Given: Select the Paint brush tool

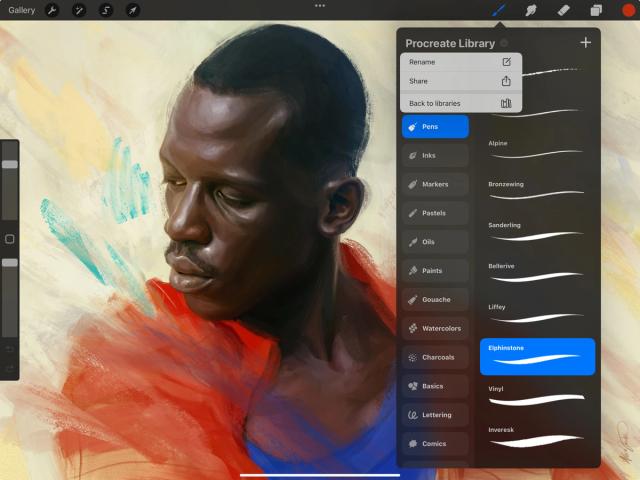Looking at the screenshot, I should [x=499, y=10].
